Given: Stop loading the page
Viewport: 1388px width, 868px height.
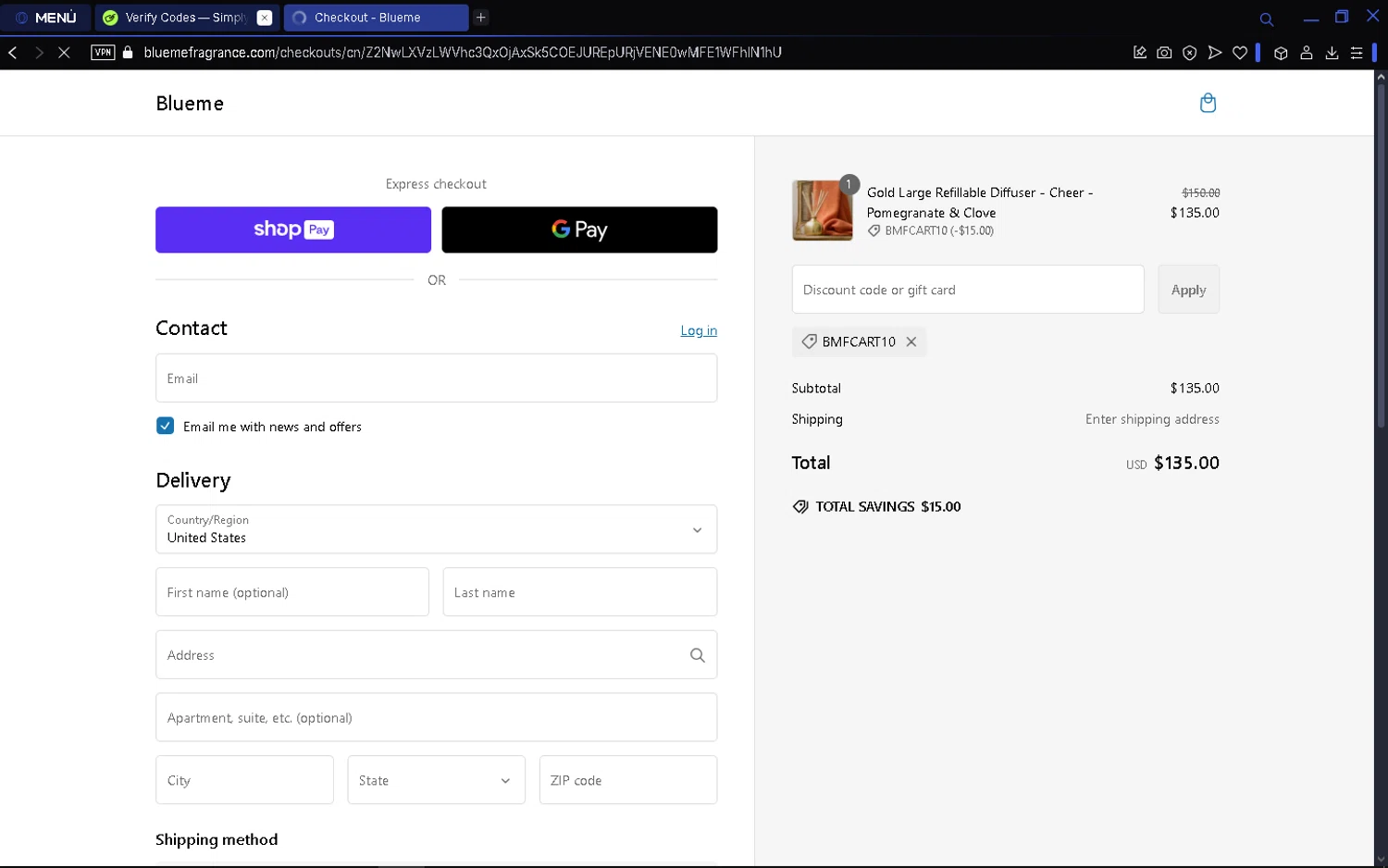Looking at the screenshot, I should (x=64, y=53).
